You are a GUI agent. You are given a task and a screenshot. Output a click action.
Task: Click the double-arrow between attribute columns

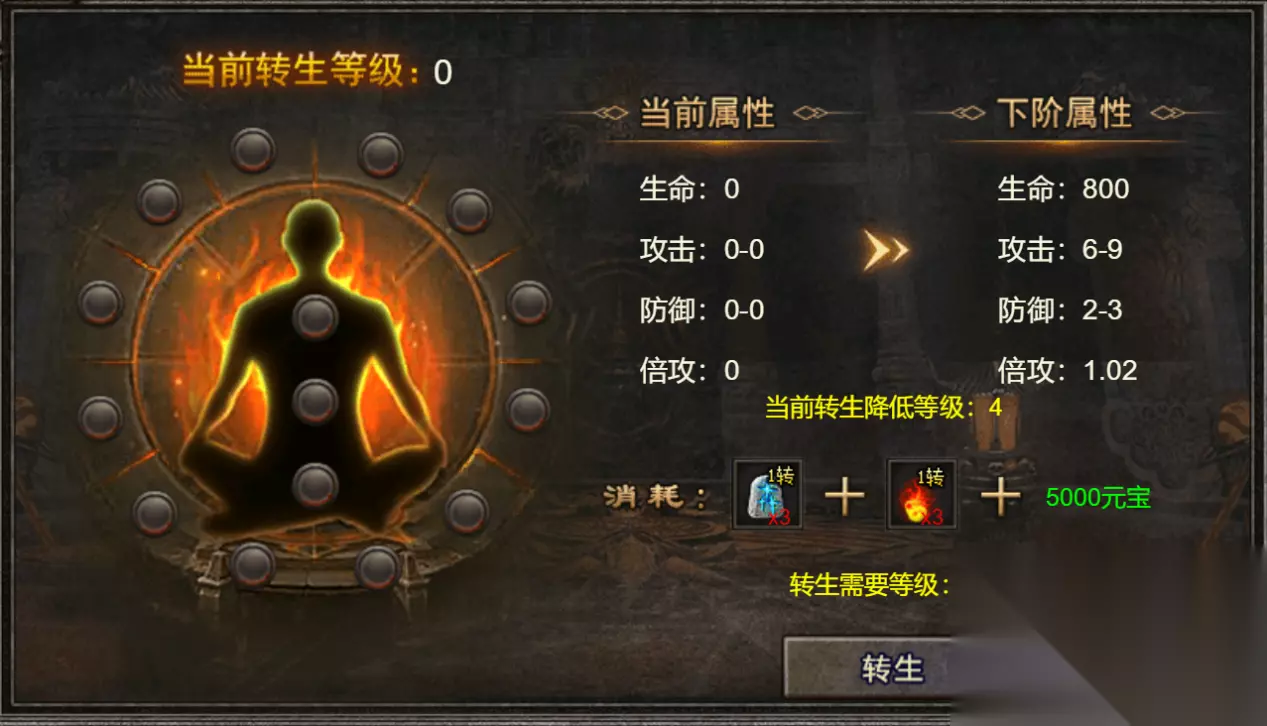(885, 250)
